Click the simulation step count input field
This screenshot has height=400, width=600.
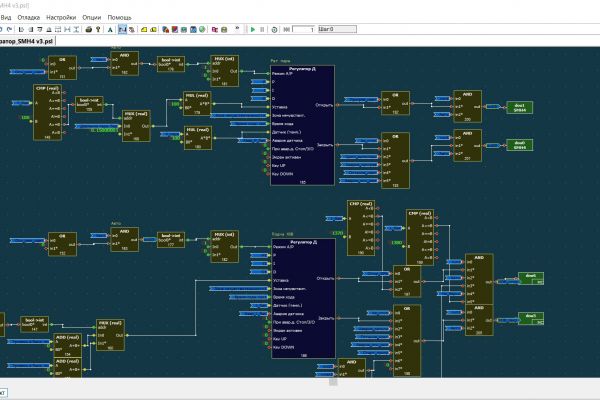304,29
